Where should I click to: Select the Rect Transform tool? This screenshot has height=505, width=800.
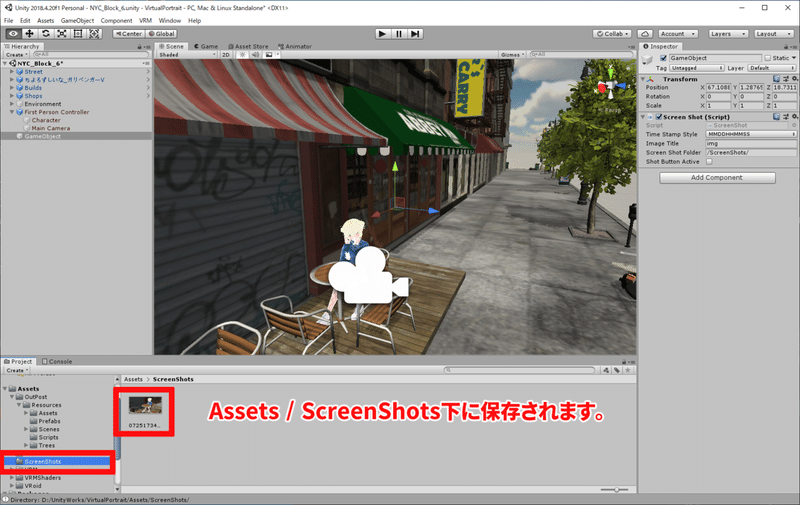pos(78,34)
